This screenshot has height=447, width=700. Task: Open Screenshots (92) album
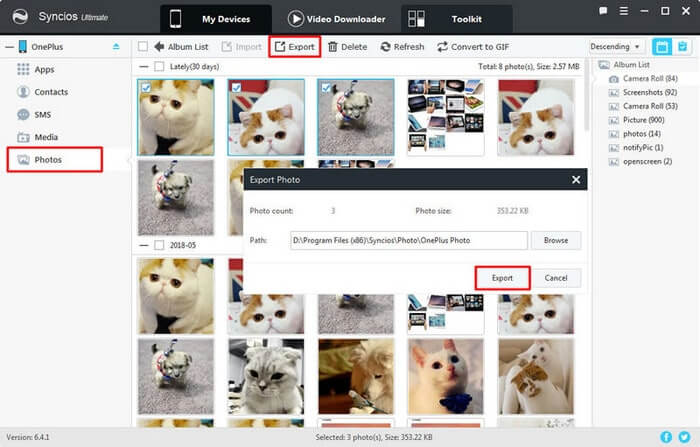(x=643, y=92)
